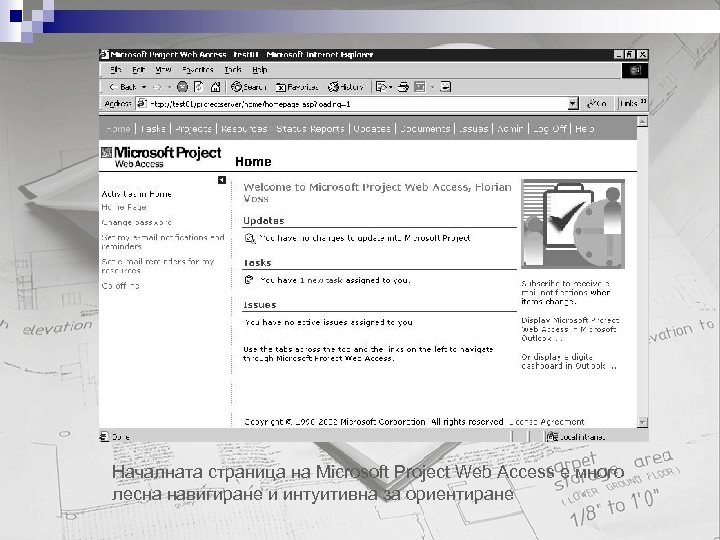The height and width of the screenshot is (540, 720).
Task: Click the Local intranet zone icon
Action: [551, 437]
